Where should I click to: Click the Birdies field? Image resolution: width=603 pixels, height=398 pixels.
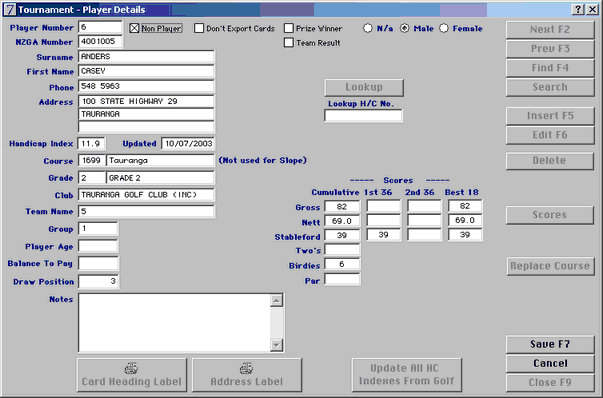[x=342, y=264]
